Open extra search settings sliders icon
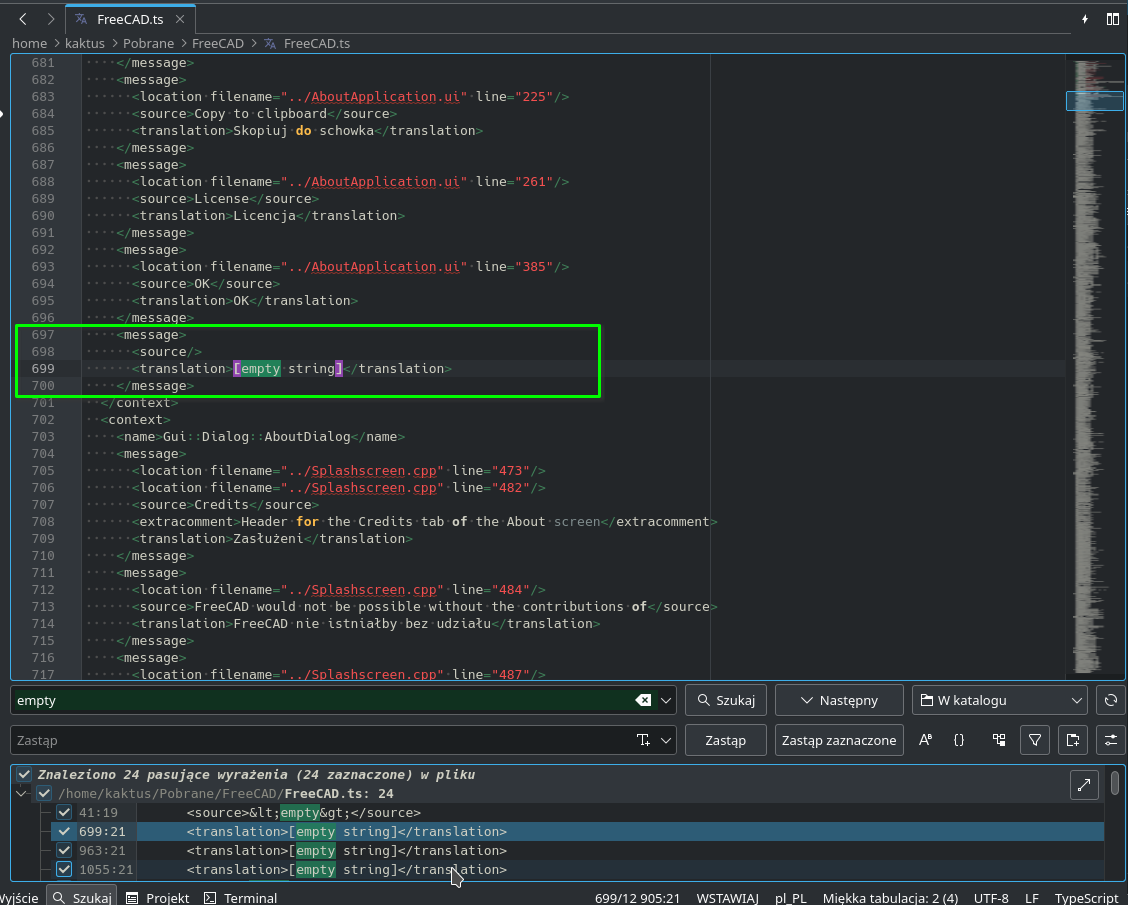Viewport: 1128px width, 905px height. [x=1110, y=740]
